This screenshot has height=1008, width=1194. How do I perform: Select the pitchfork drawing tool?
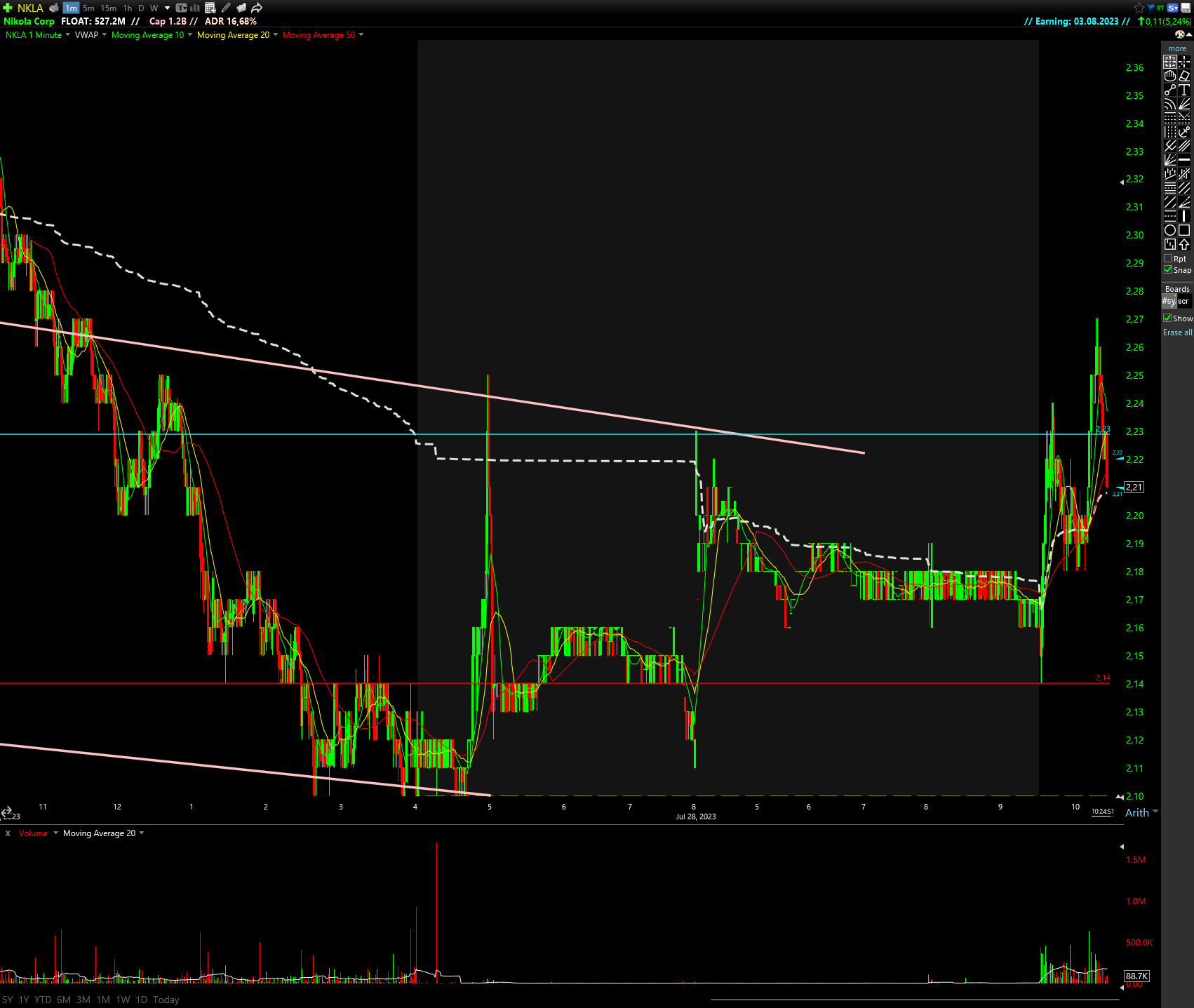pyautogui.click(x=1170, y=146)
